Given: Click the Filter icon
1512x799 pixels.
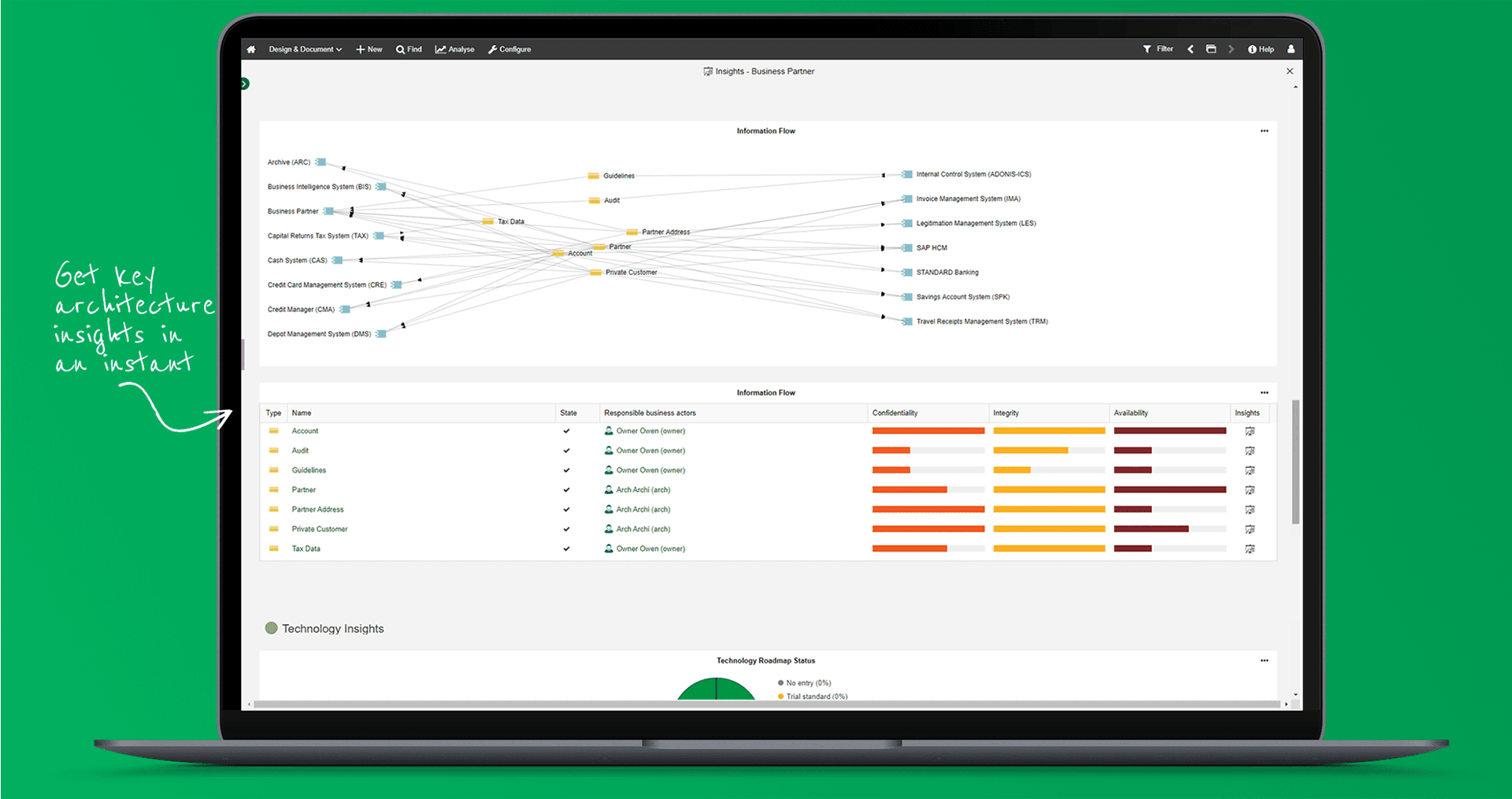Looking at the screenshot, I should (1147, 49).
